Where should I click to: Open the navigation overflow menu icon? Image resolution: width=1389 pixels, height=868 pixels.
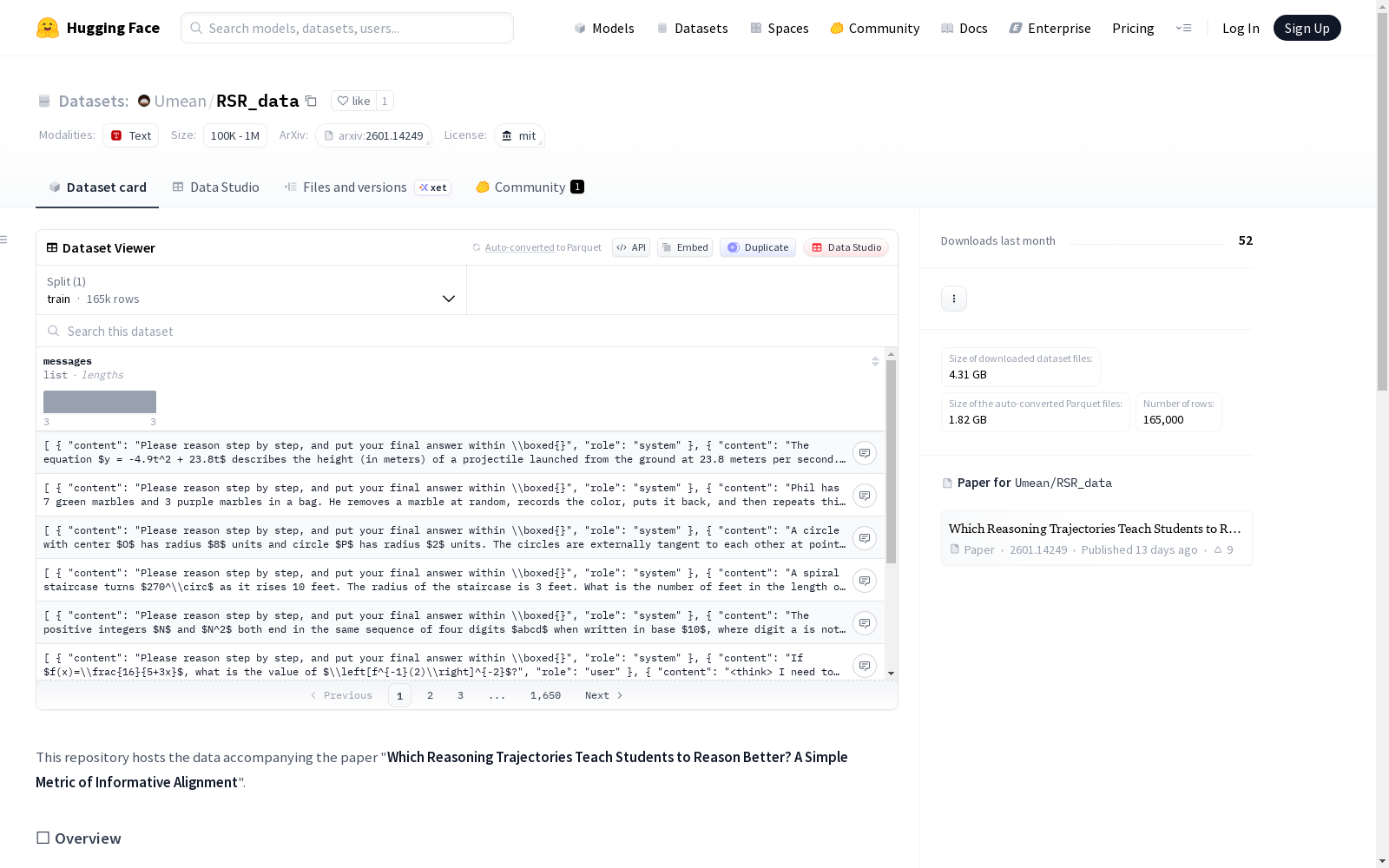coord(1183,28)
